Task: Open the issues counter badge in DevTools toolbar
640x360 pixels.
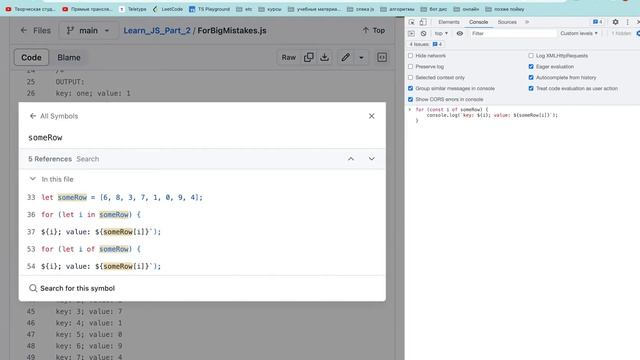Action: pyautogui.click(x=598, y=22)
